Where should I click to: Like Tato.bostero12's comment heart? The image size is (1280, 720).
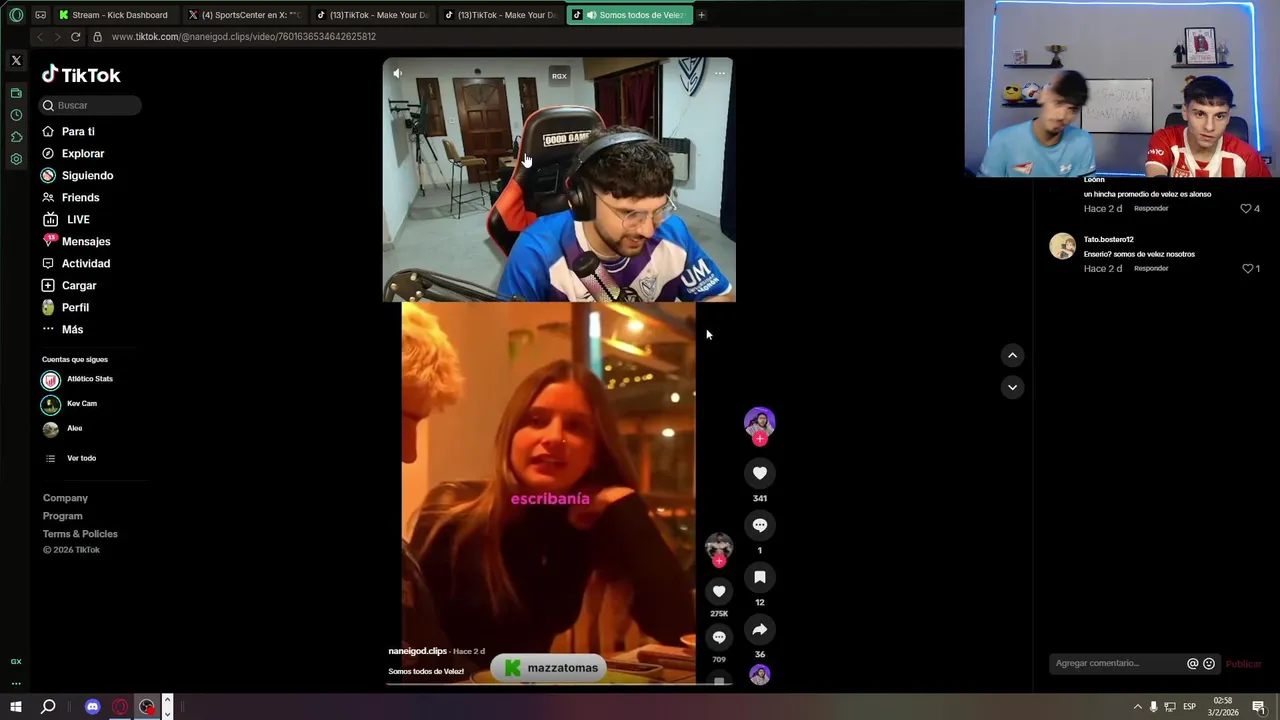[x=1247, y=269]
